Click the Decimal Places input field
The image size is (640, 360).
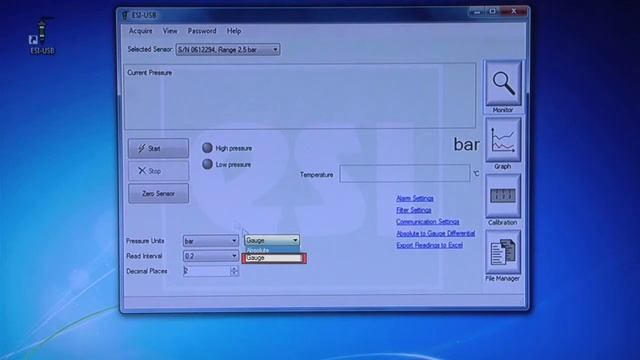coord(207,271)
